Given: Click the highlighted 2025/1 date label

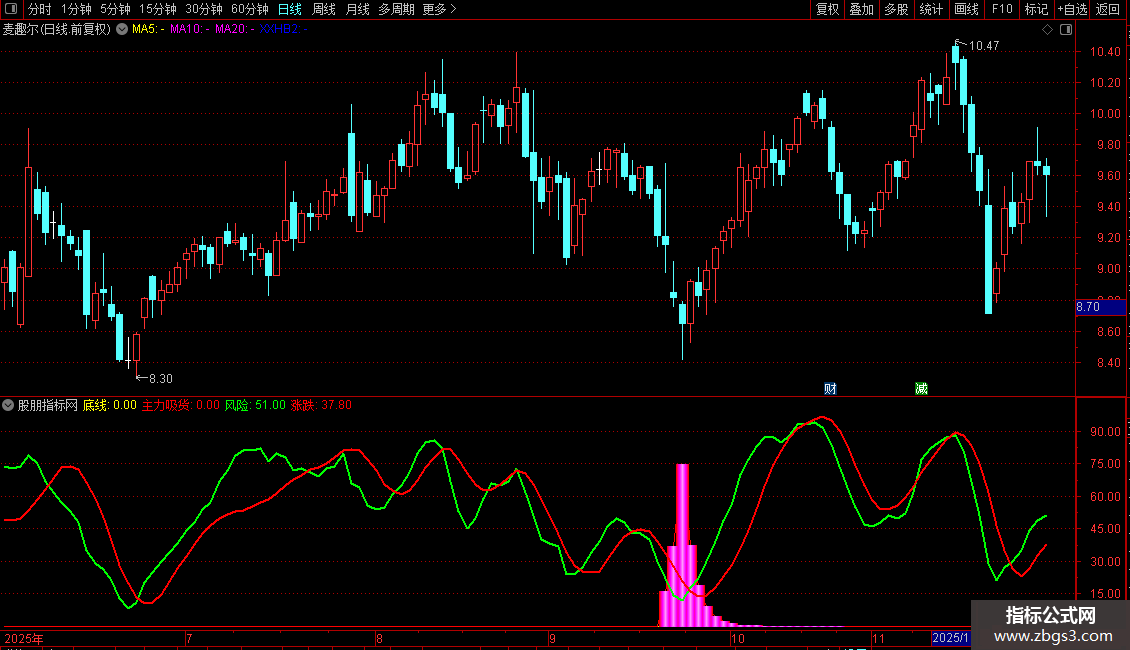Looking at the screenshot, I should [950, 638].
